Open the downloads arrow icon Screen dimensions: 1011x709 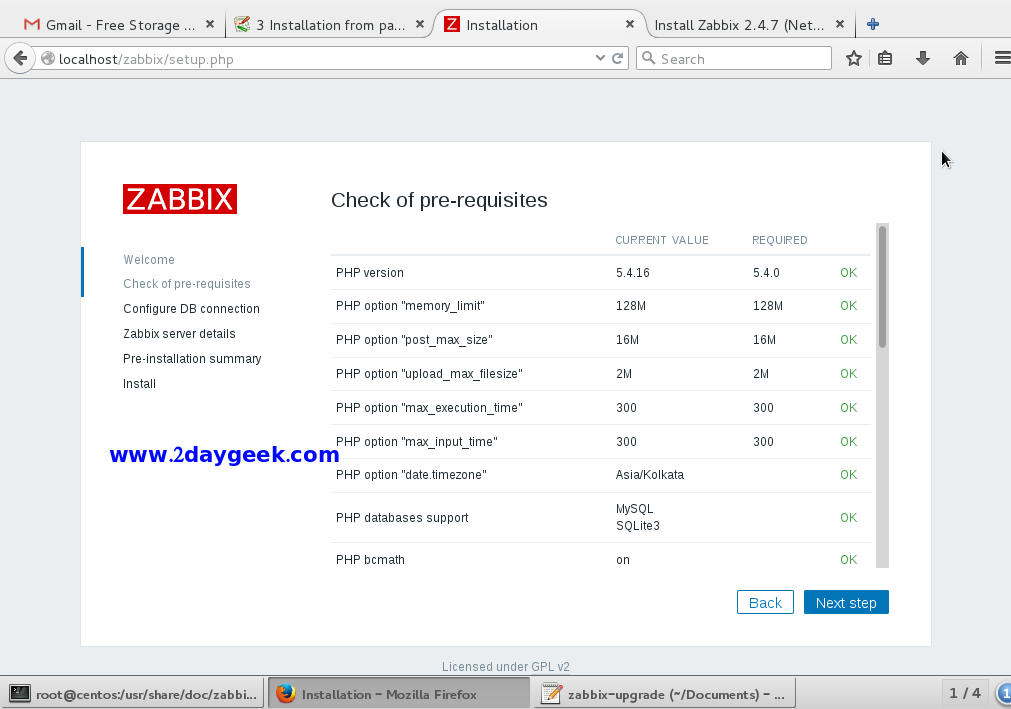(x=923, y=59)
